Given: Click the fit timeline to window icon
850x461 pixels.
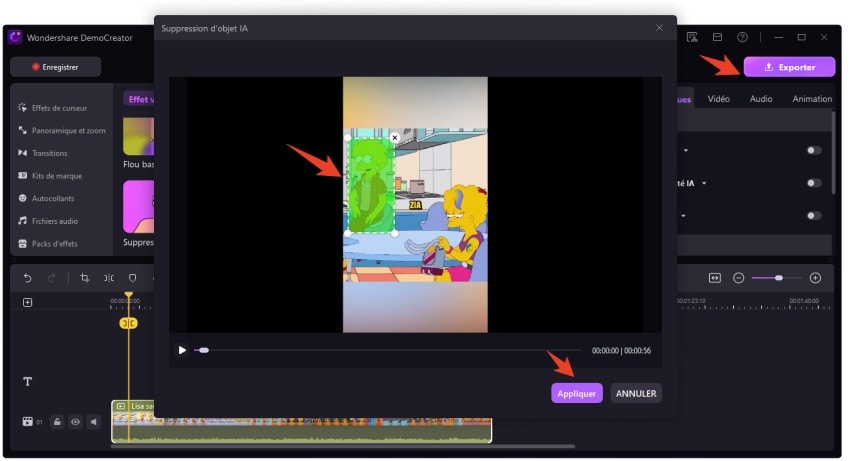Looking at the screenshot, I should click(x=714, y=278).
